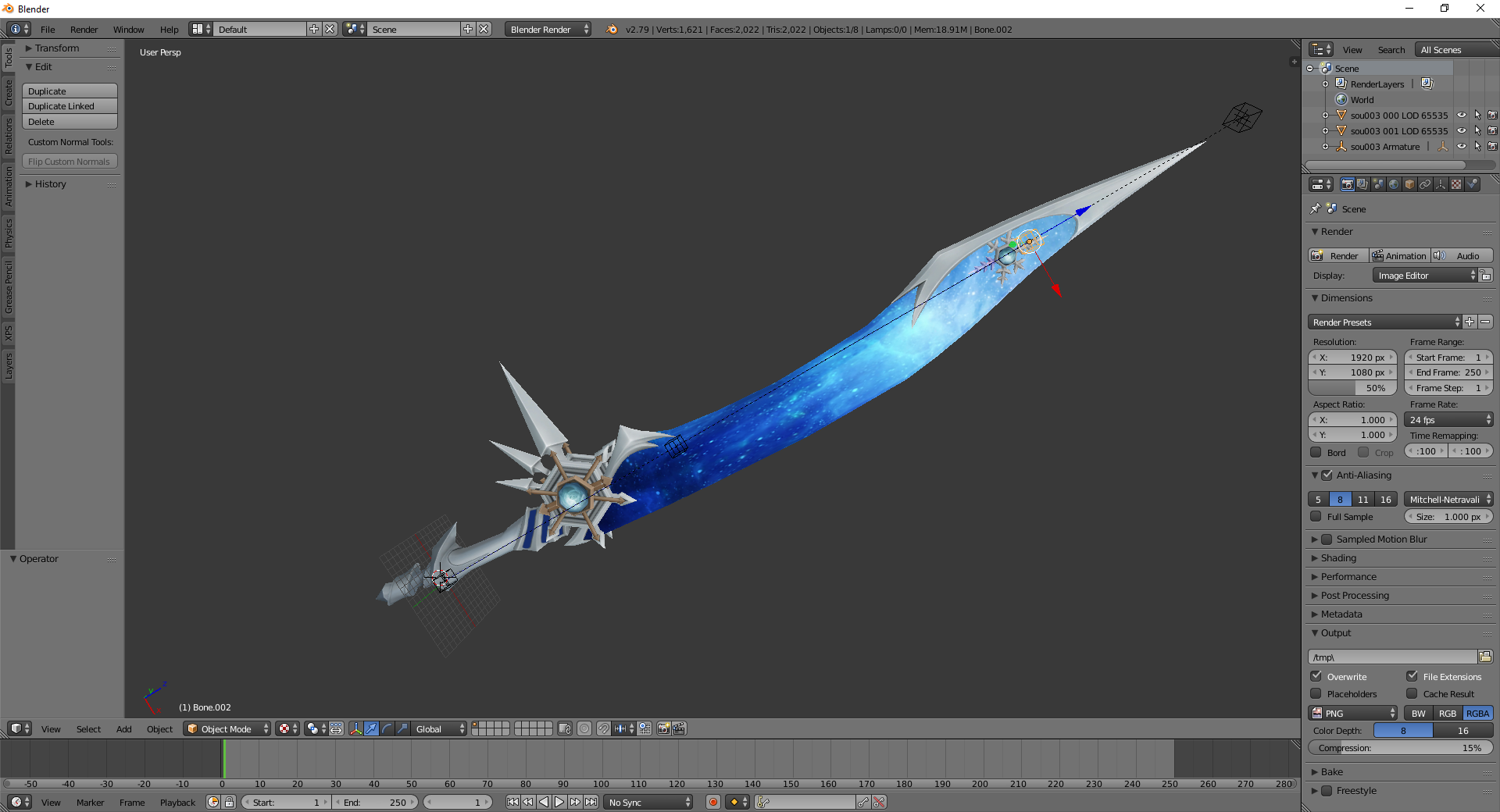Expand the sou003 Armature tree node
The image size is (1500, 812).
(1325, 146)
